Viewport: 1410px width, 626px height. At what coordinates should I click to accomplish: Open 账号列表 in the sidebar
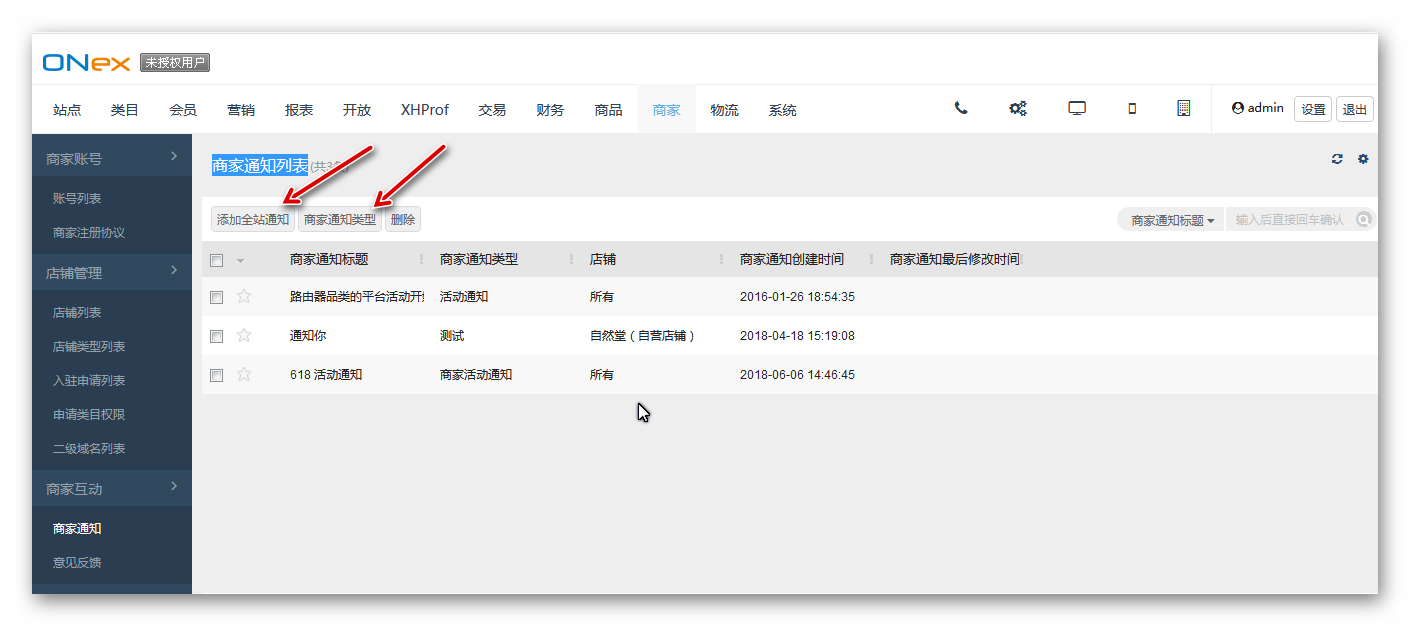point(77,199)
